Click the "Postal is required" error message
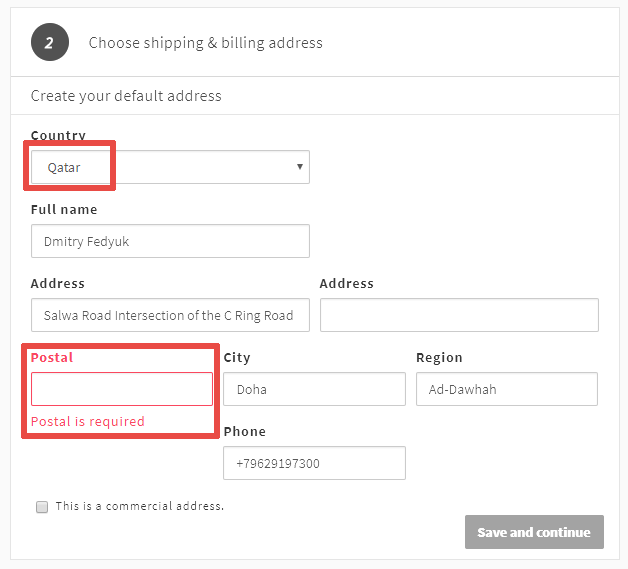Image resolution: width=628 pixels, height=569 pixels. click(x=88, y=421)
